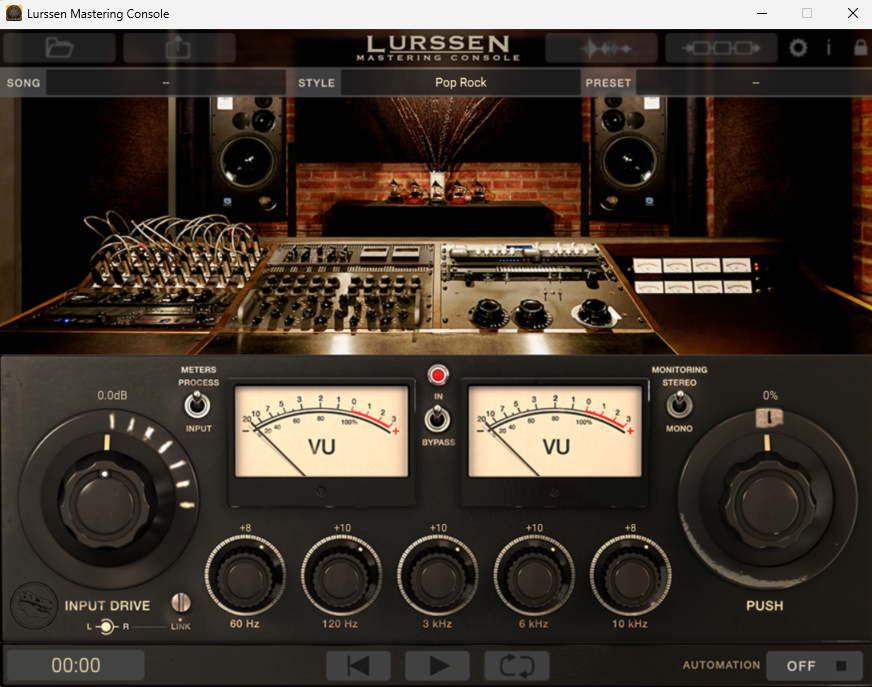This screenshot has width=872, height=687.
Task: Toggle the loop playback button
Action: 517,666
